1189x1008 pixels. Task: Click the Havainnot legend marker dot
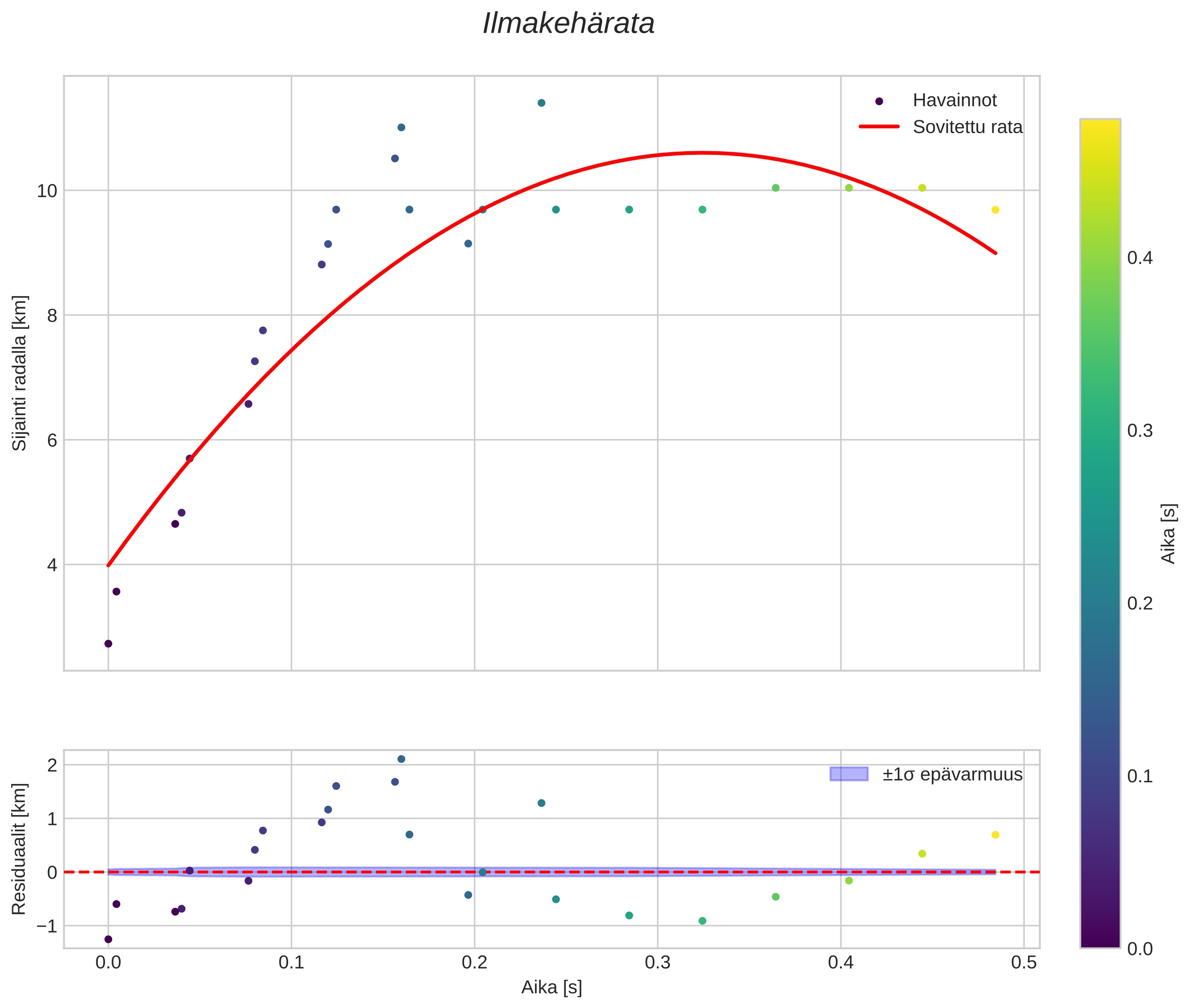coord(879,101)
